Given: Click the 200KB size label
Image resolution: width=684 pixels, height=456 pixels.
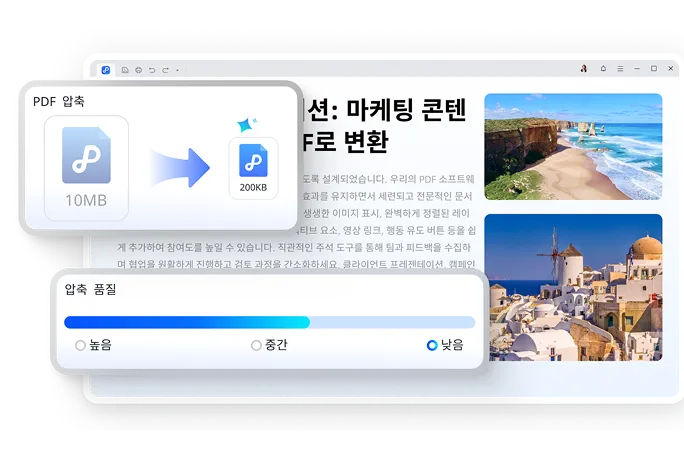Looking at the screenshot, I should click(x=253, y=187).
